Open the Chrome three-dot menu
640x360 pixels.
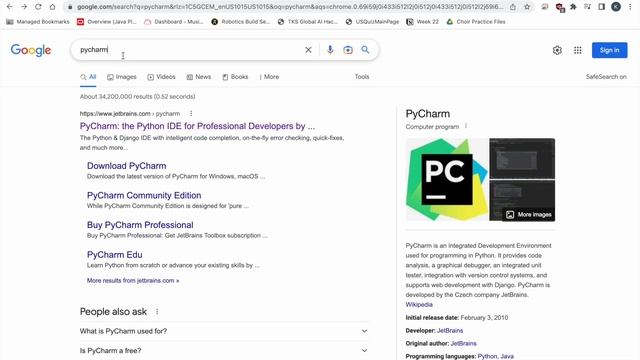click(630, 7)
